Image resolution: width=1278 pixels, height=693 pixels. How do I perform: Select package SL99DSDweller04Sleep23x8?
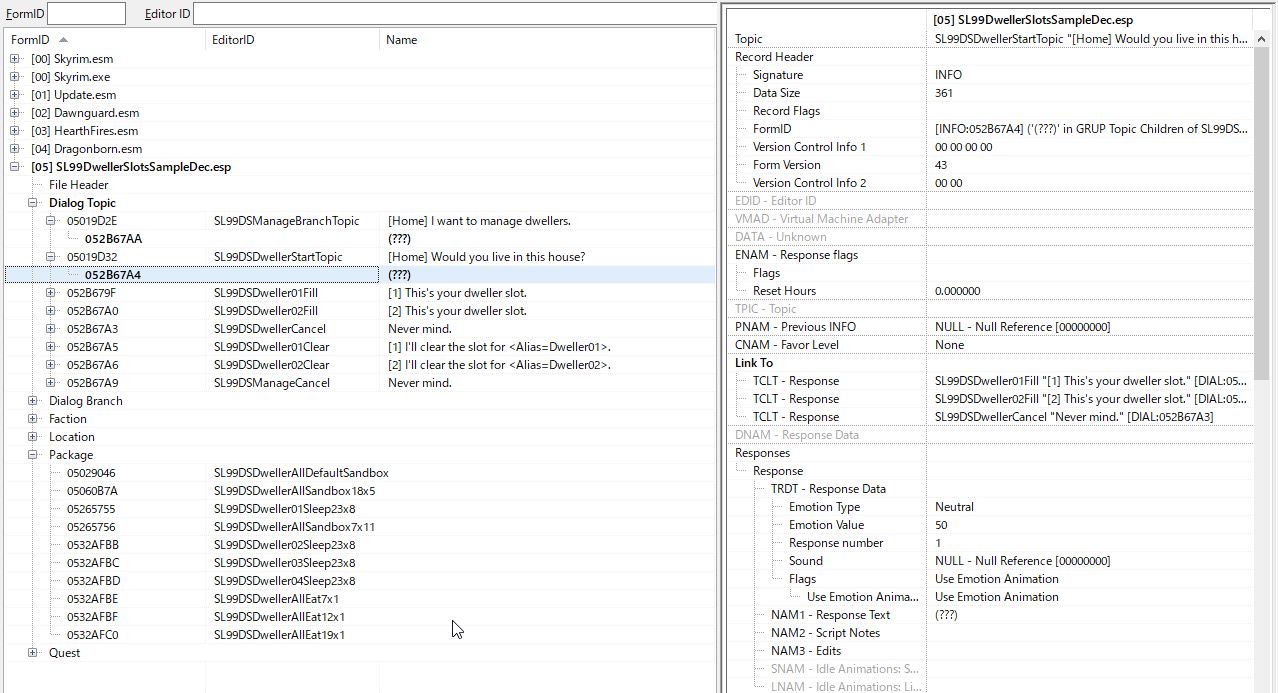[x=360, y=581]
